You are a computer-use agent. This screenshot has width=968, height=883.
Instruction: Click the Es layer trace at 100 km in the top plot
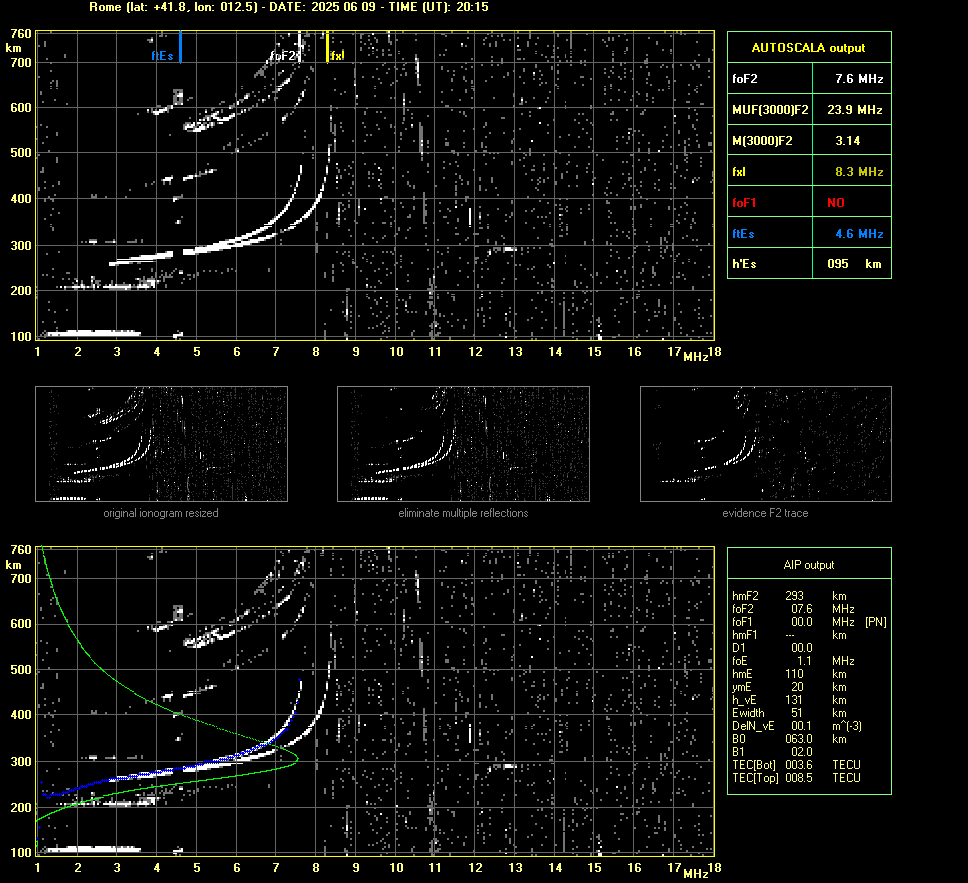click(x=93, y=333)
